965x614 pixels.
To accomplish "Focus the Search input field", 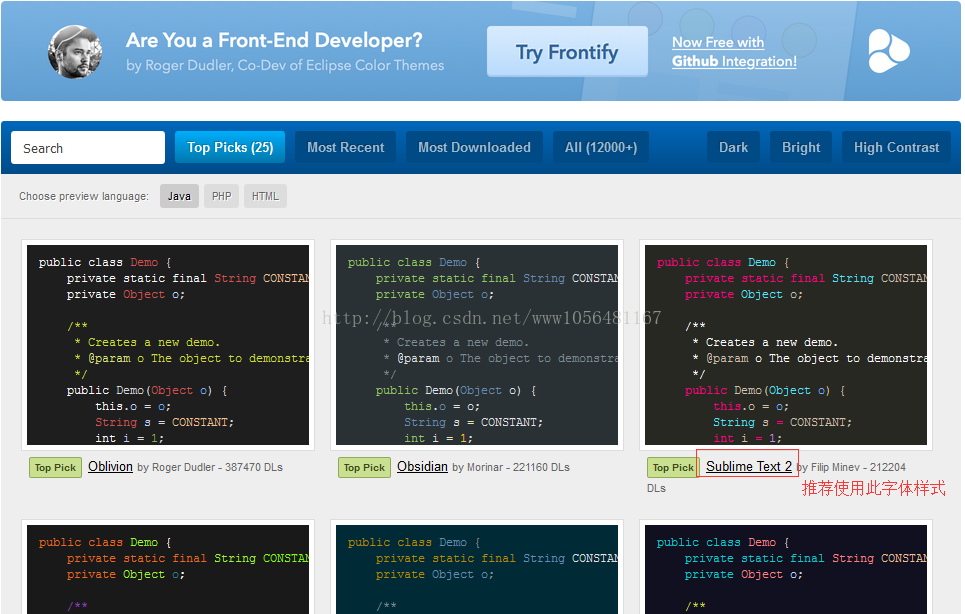I will point(88,148).
